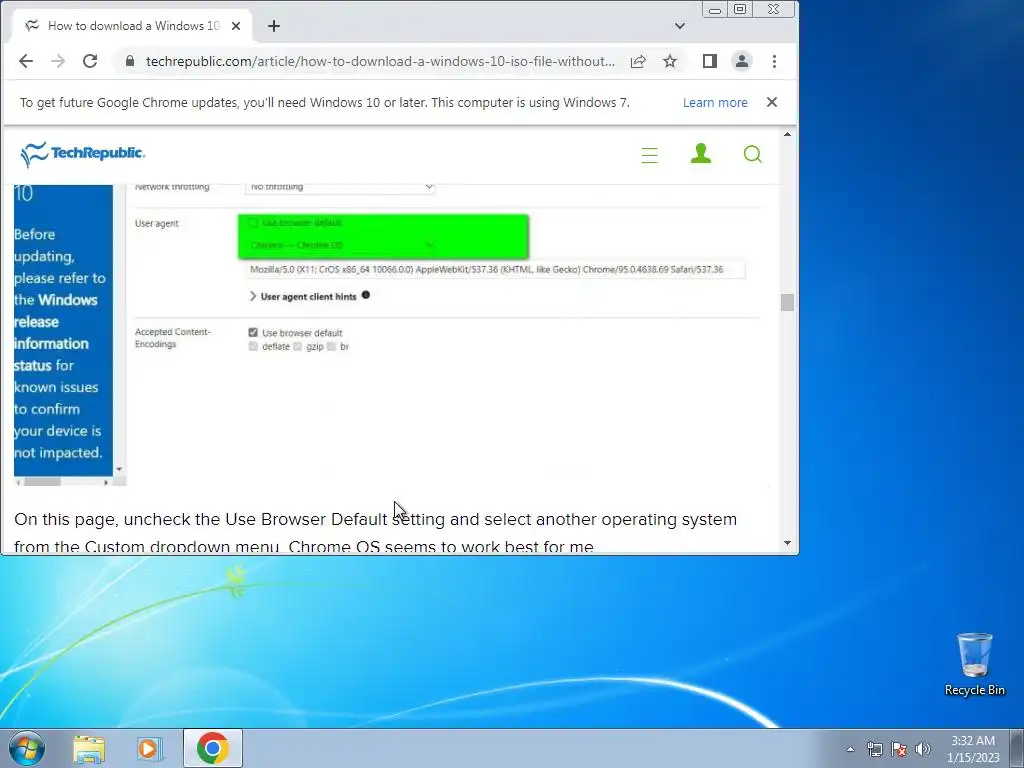
Task: Select the 'How to download a Windows 10' tab
Action: click(133, 26)
